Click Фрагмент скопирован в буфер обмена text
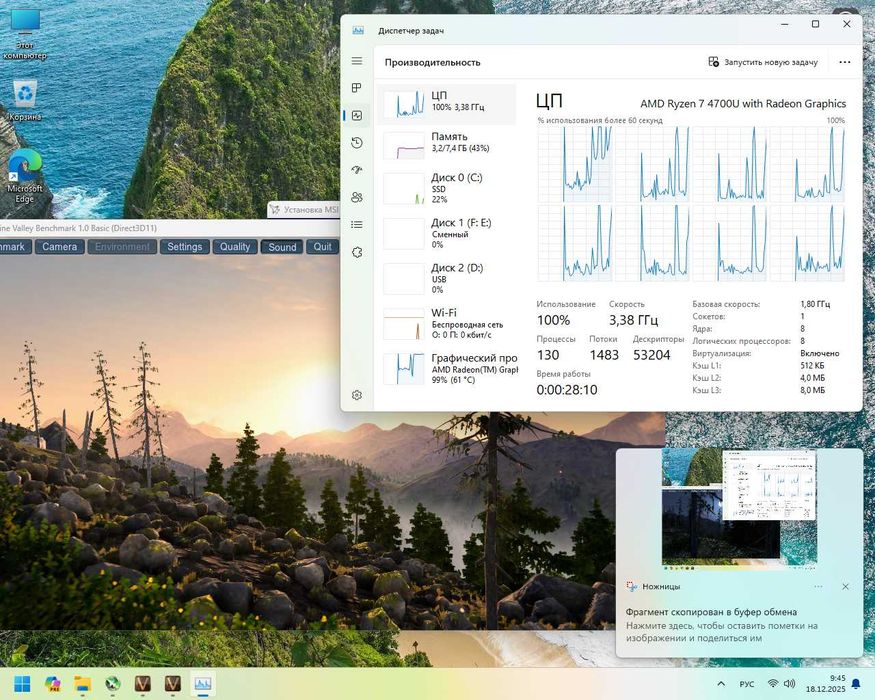 (711, 612)
